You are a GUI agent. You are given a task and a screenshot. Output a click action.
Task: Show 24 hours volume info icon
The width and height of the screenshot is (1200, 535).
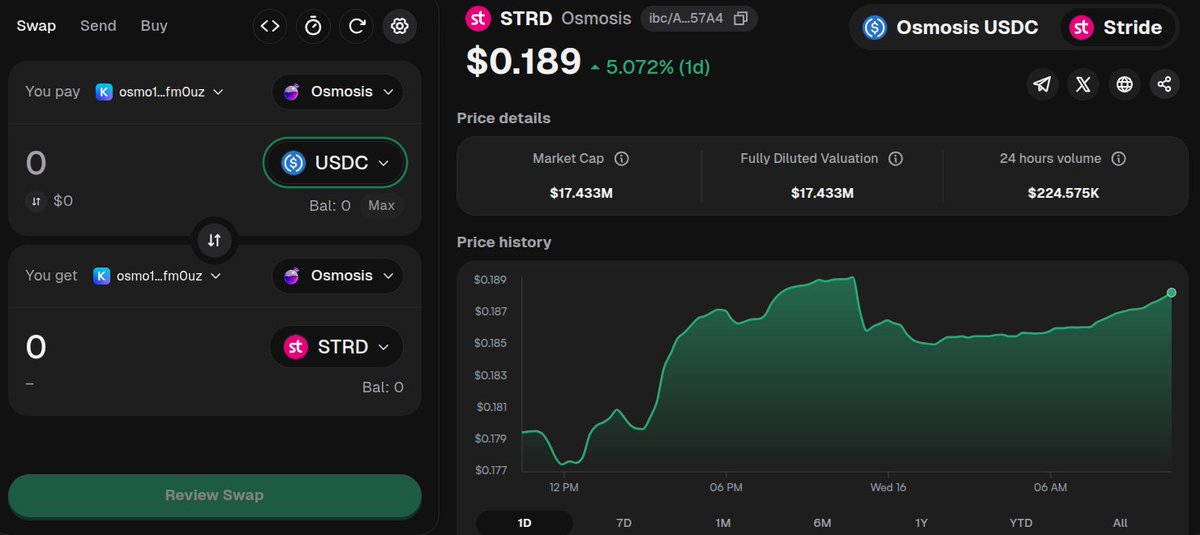1119,159
